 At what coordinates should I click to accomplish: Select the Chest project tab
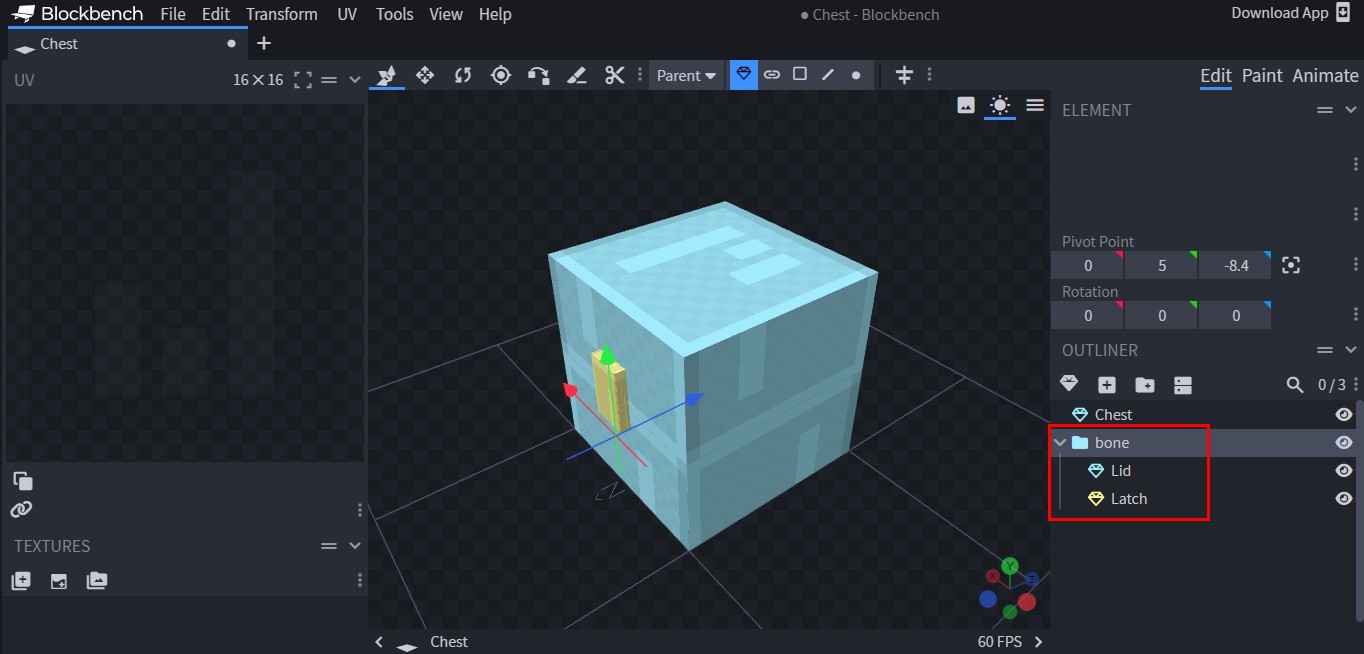pyautogui.click(x=126, y=44)
